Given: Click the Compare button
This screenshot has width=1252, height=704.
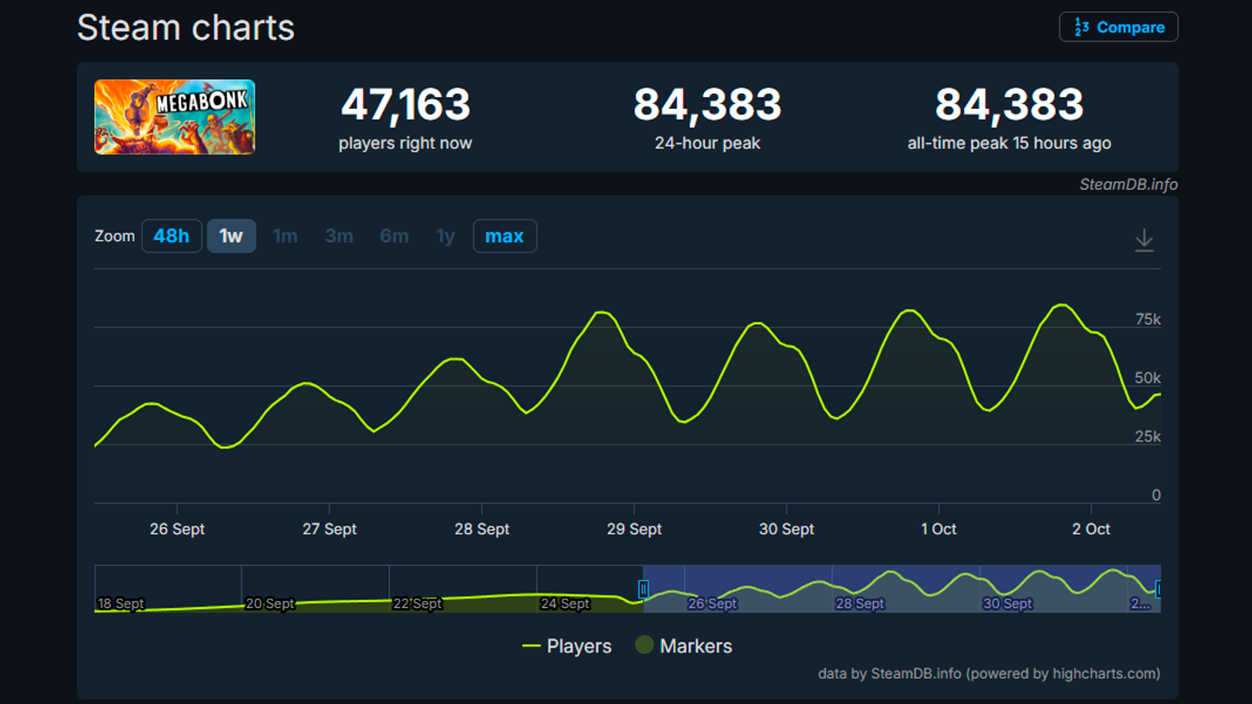Looking at the screenshot, I should [1118, 27].
